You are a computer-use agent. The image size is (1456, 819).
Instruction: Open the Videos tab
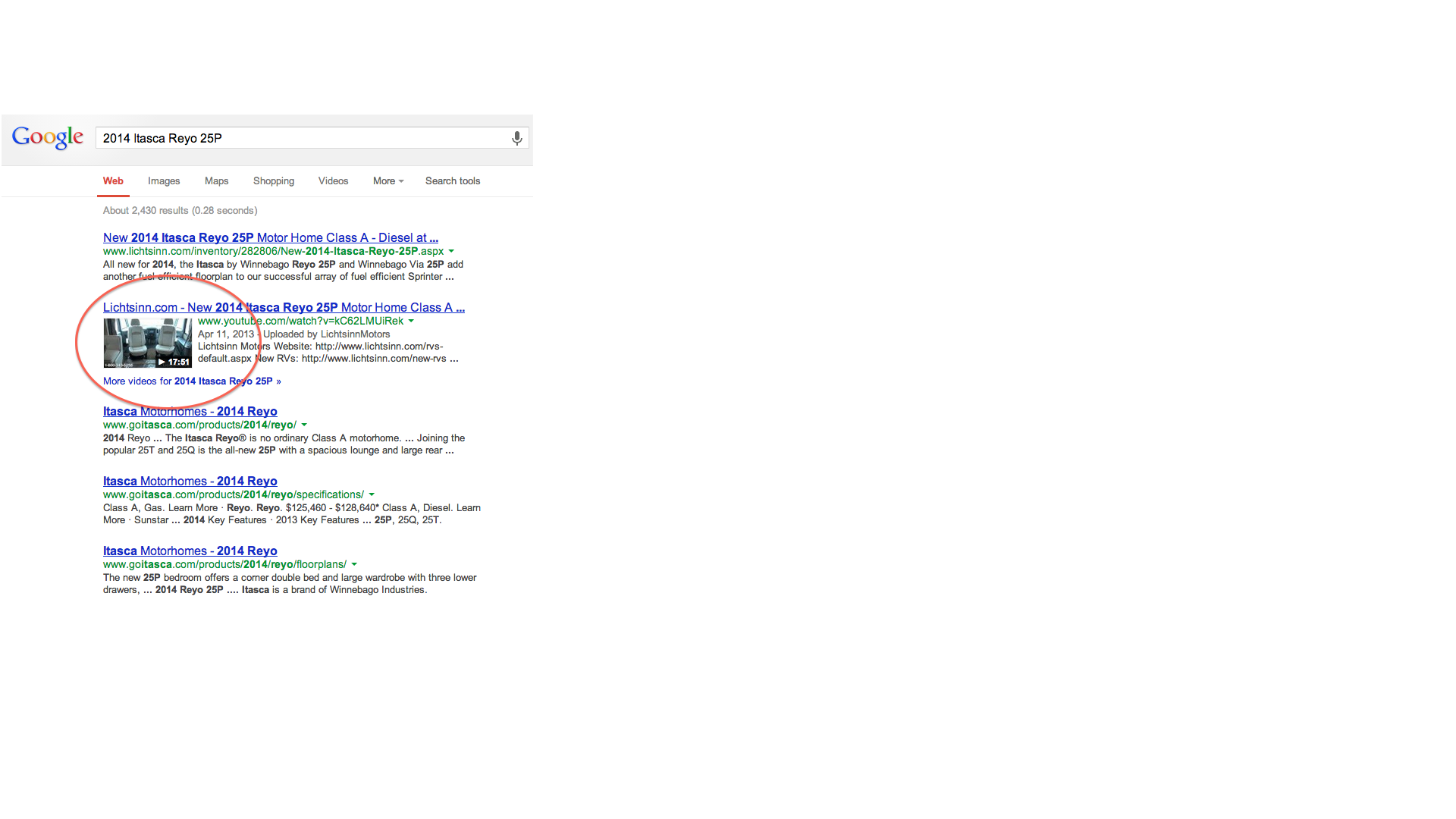[x=333, y=181]
